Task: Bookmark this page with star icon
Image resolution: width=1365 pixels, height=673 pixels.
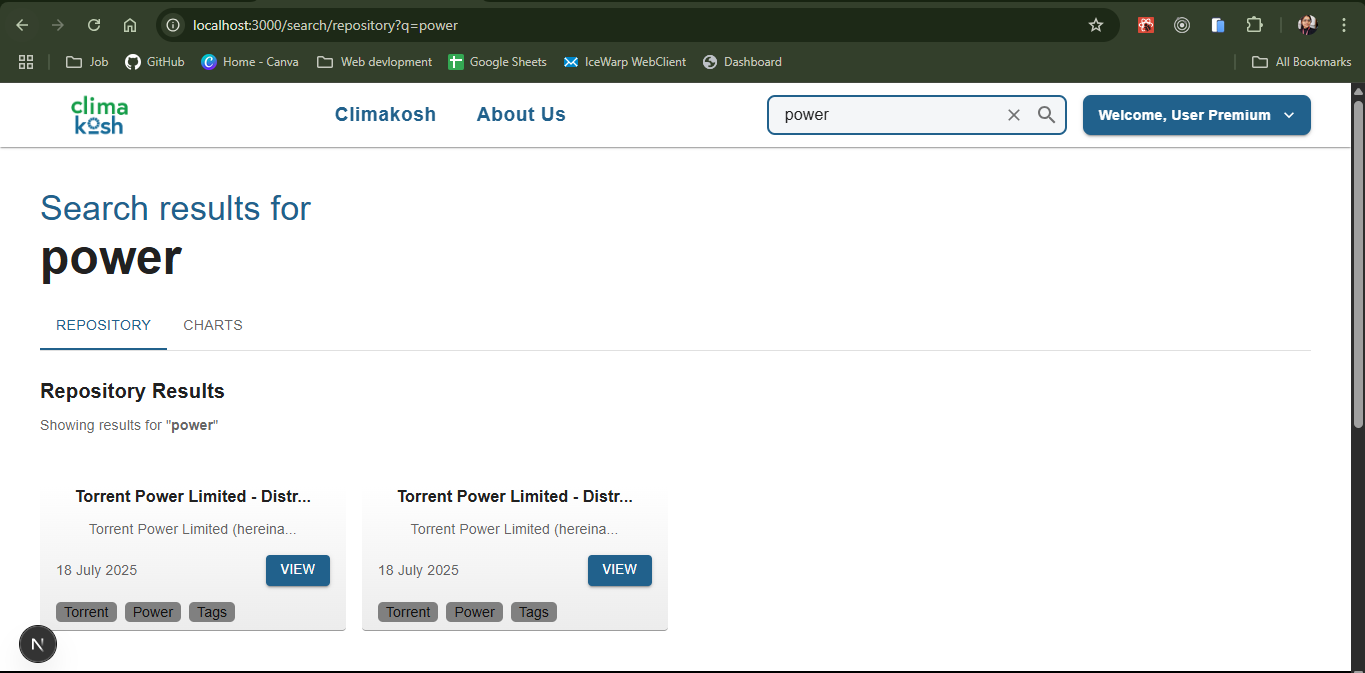Action: pos(1095,25)
